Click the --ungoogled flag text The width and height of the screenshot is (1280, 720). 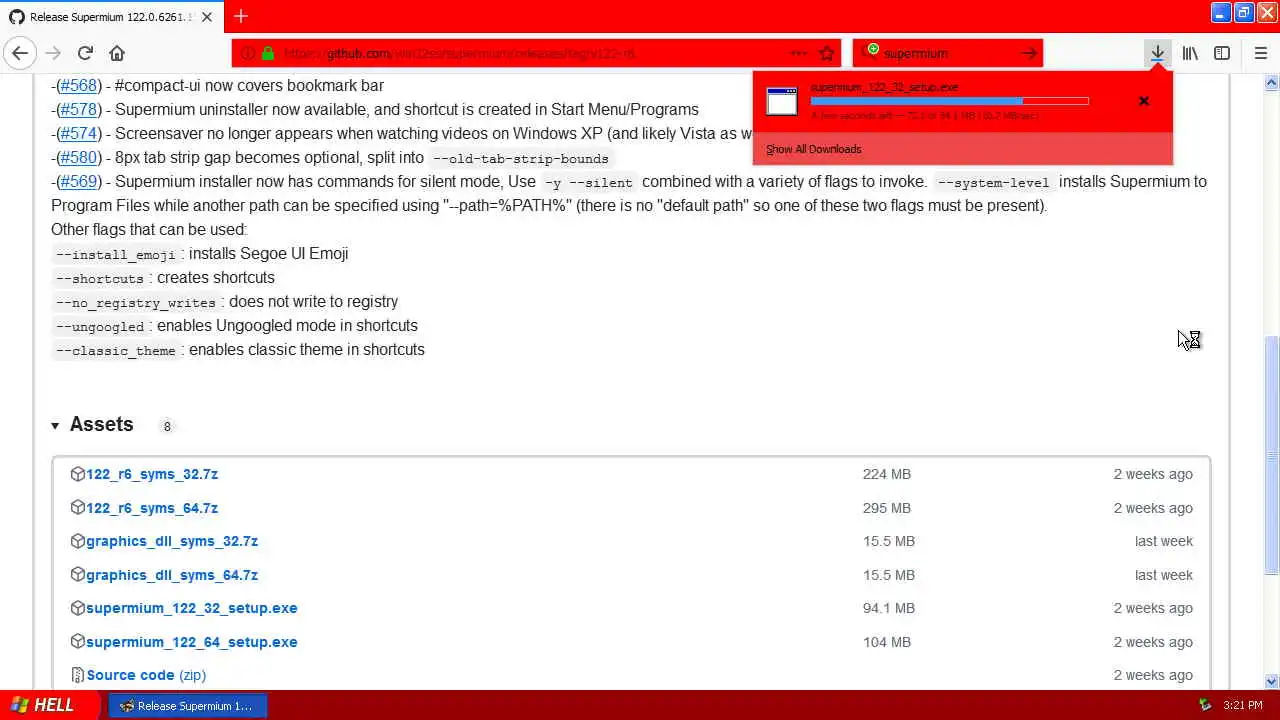100,326
